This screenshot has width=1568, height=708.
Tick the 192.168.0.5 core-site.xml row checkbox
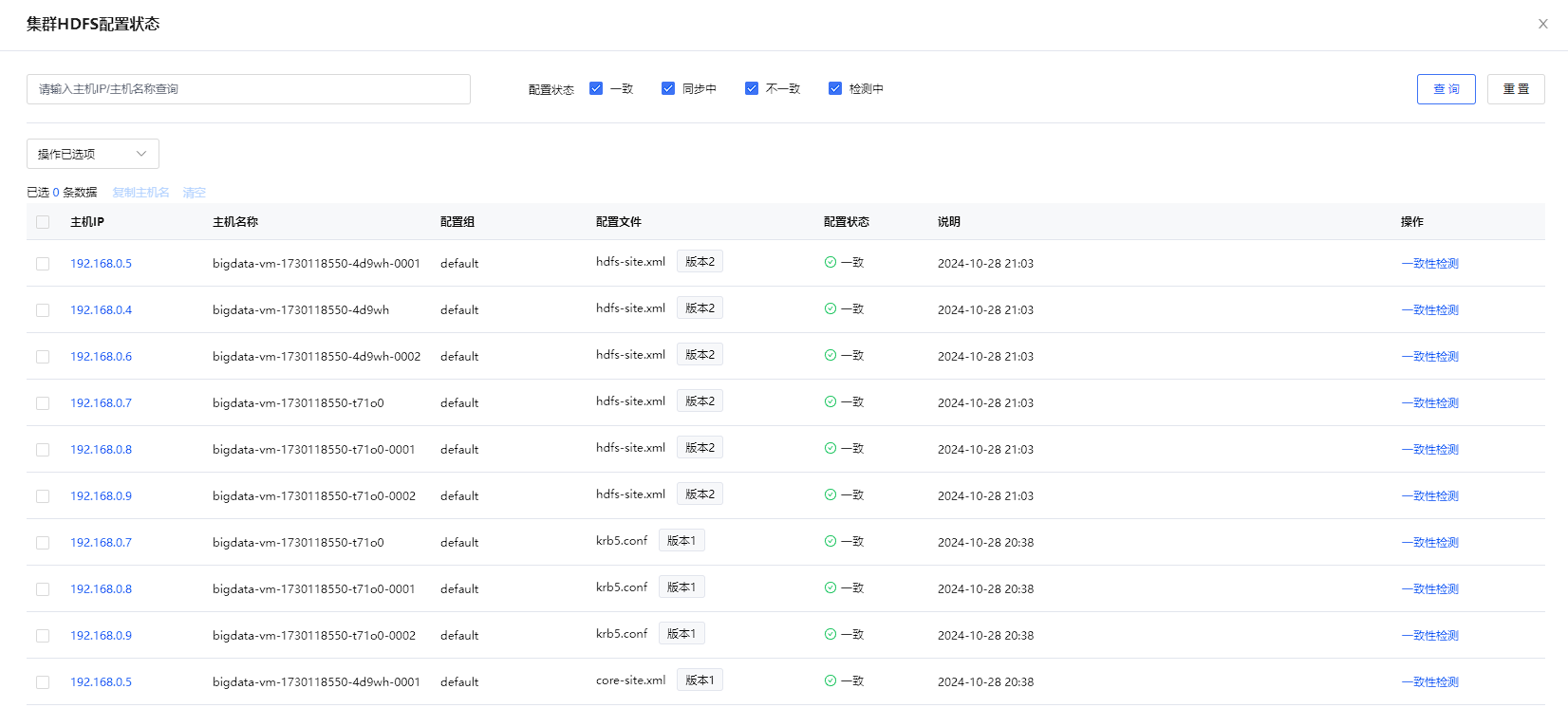tap(43, 682)
